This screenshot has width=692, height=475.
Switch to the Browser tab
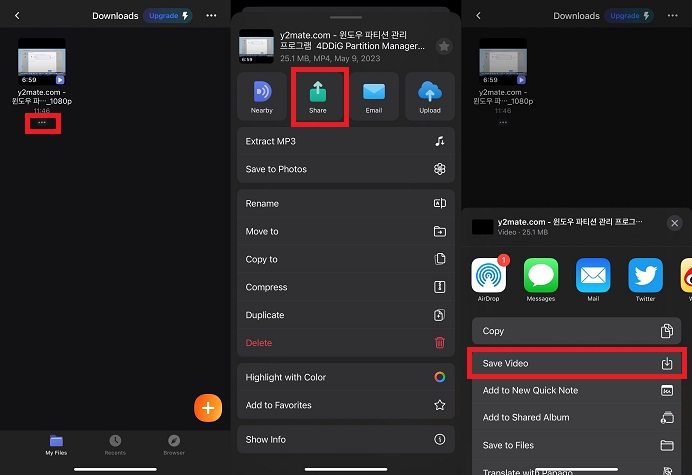pos(174,445)
